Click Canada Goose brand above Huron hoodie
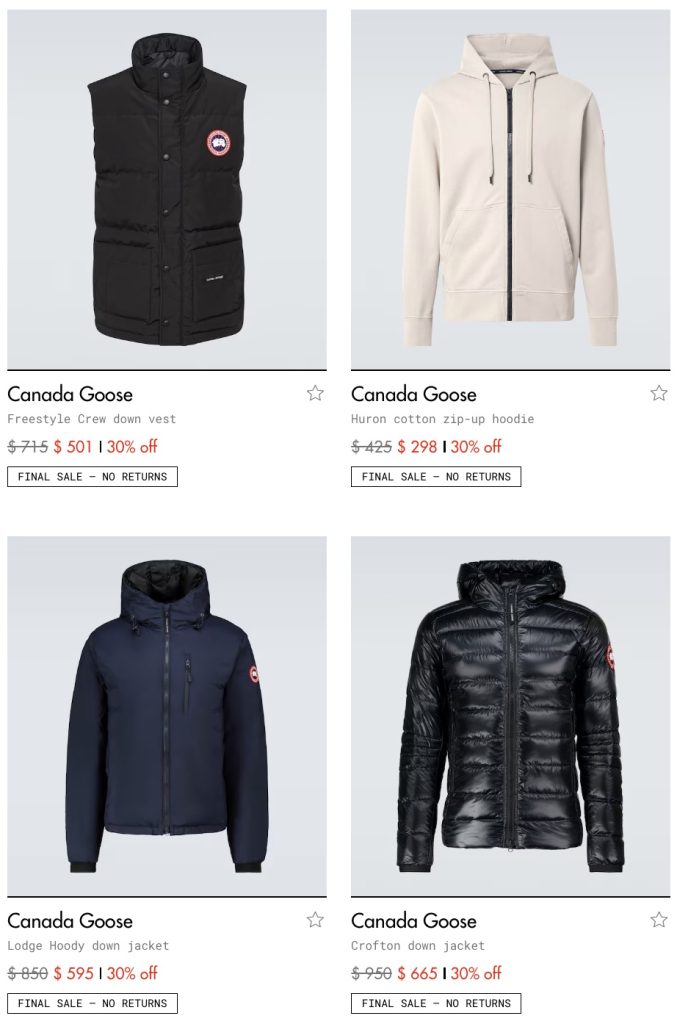677x1024 pixels. (x=414, y=394)
